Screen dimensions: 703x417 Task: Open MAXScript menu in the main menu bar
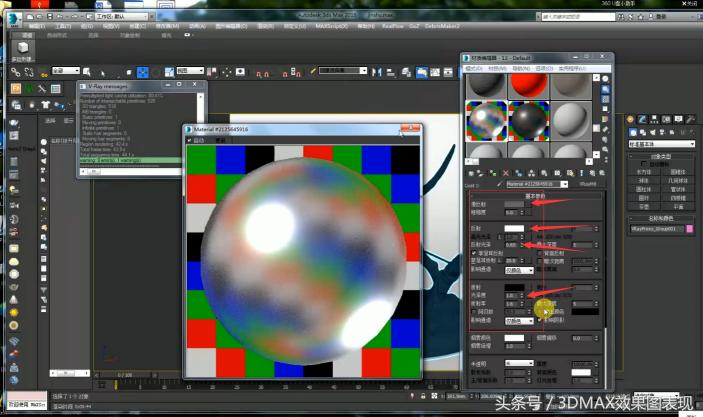(x=331, y=26)
